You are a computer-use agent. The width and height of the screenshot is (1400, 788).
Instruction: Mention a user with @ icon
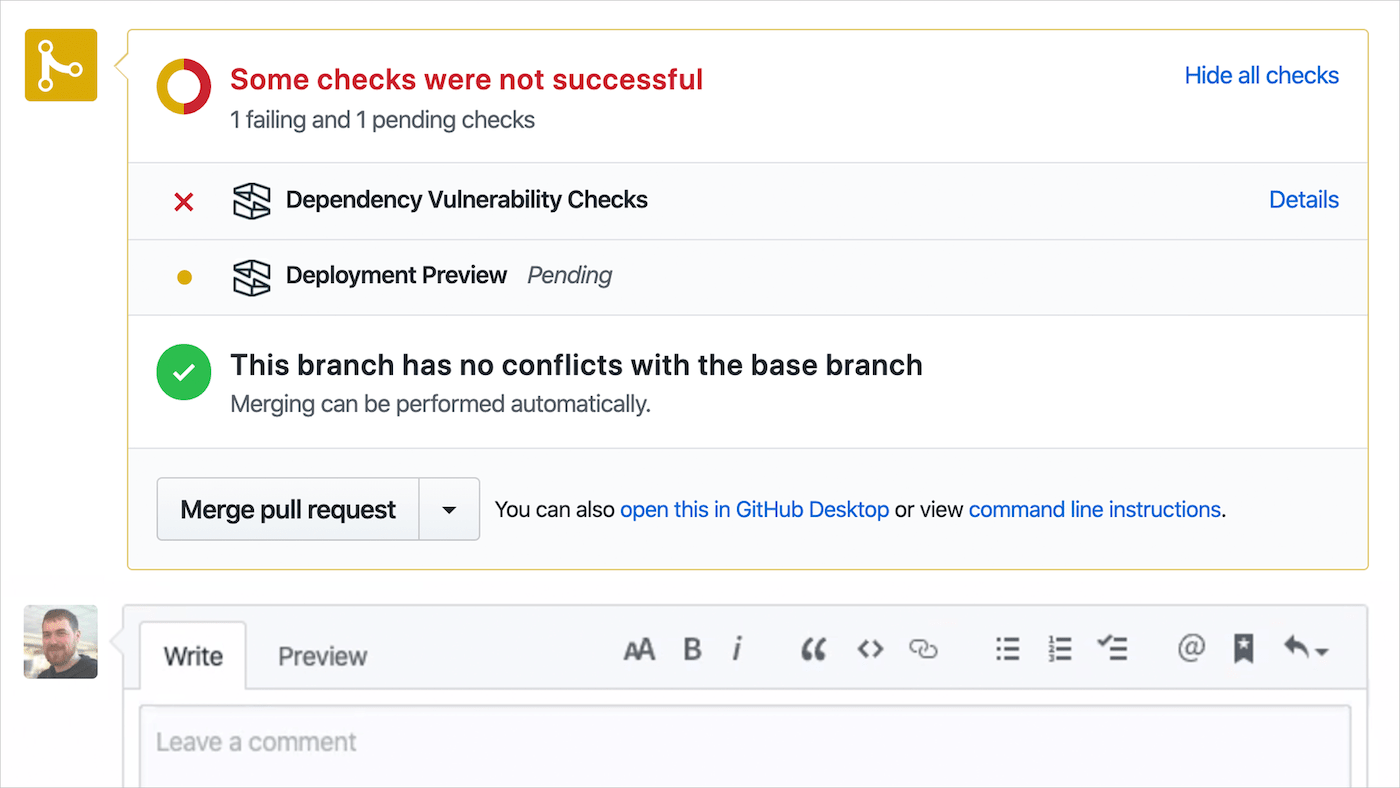[1191, 650]
